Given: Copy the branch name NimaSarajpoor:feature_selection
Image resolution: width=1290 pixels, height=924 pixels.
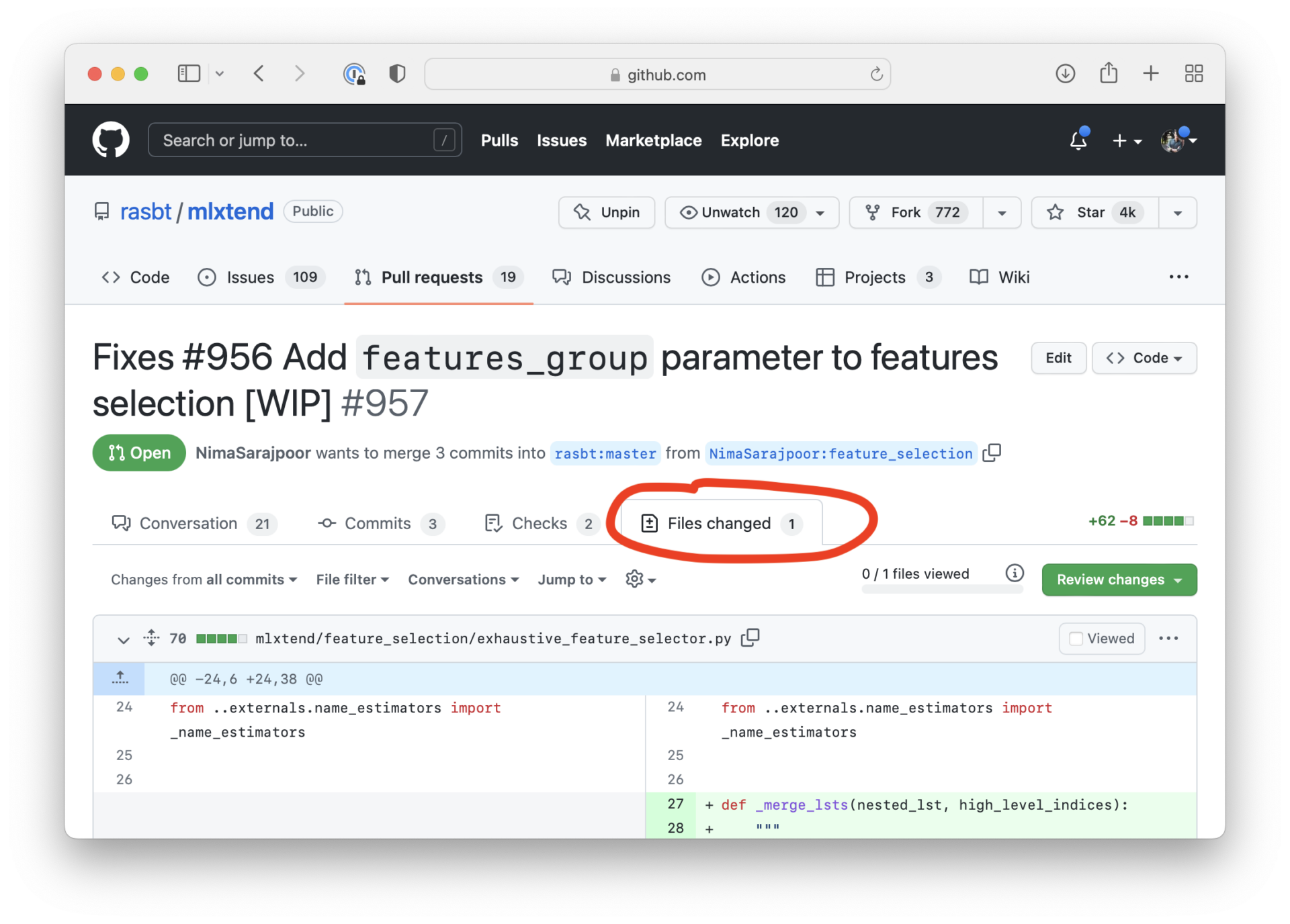Looking at the screenshot, I should click(x=992, y=453).
